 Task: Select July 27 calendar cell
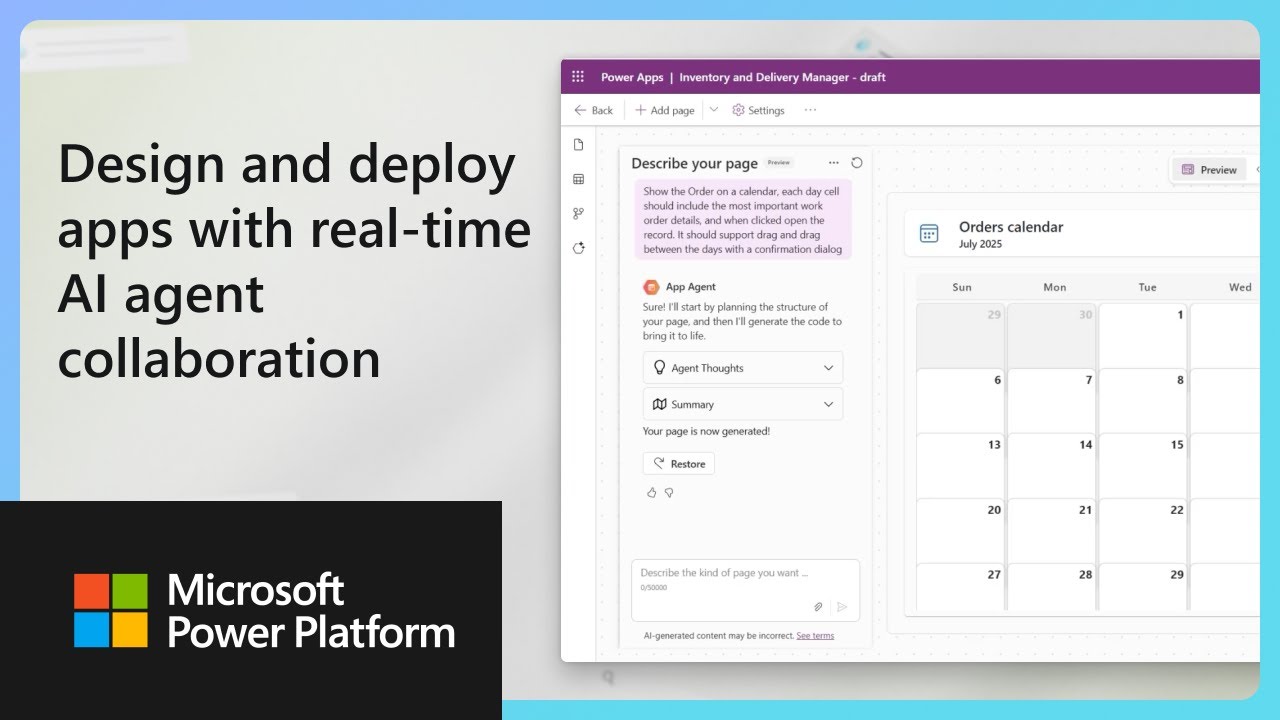click(960, 587)
